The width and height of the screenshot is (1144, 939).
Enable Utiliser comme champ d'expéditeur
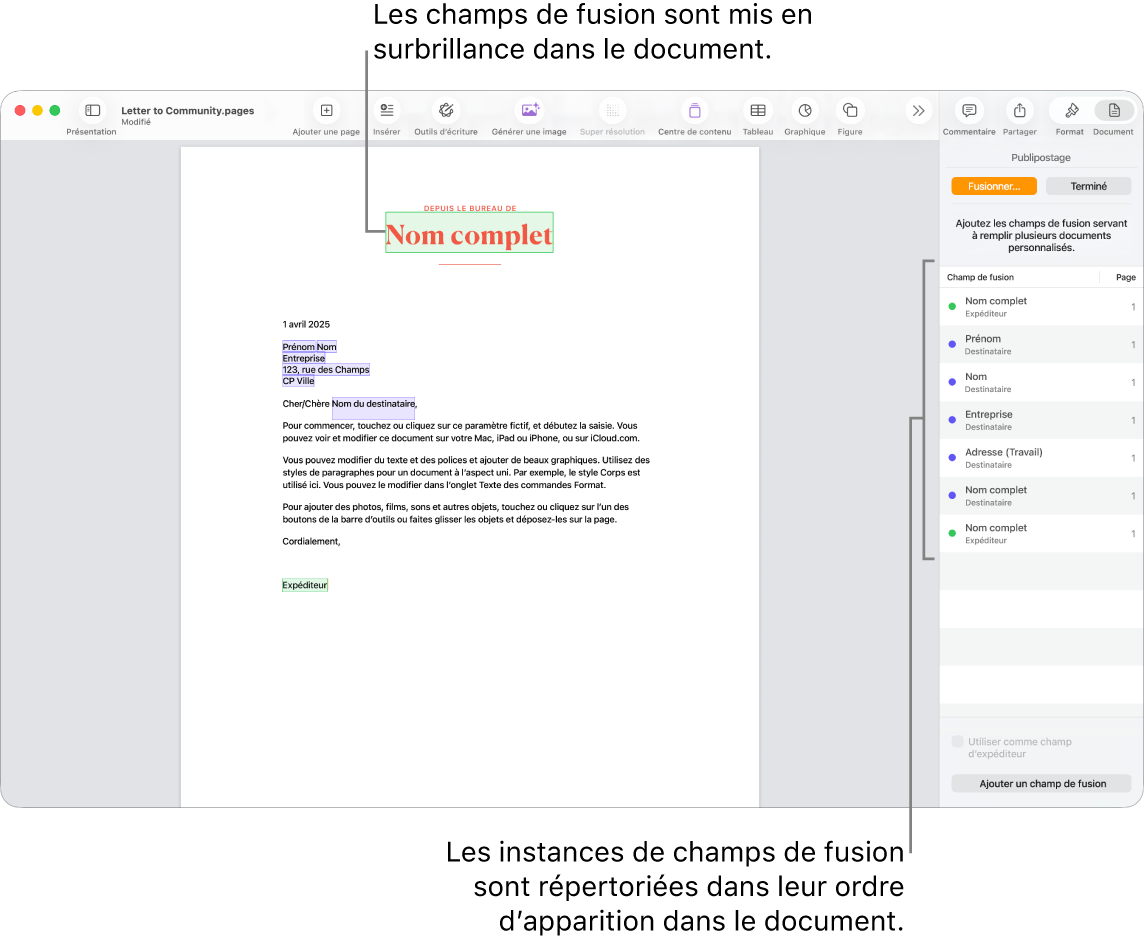tap(955, 742)
